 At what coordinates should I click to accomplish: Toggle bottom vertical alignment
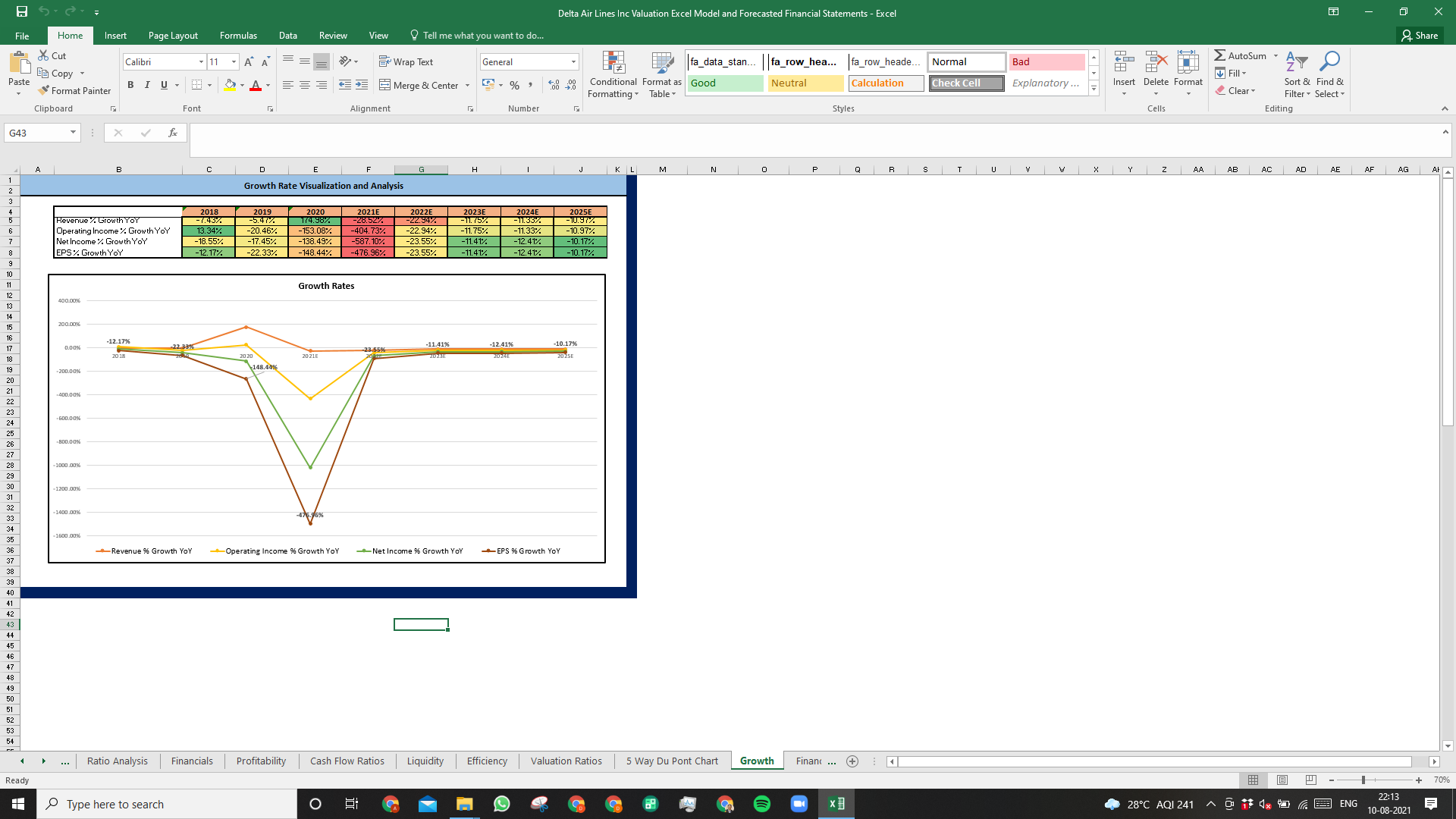322,62
